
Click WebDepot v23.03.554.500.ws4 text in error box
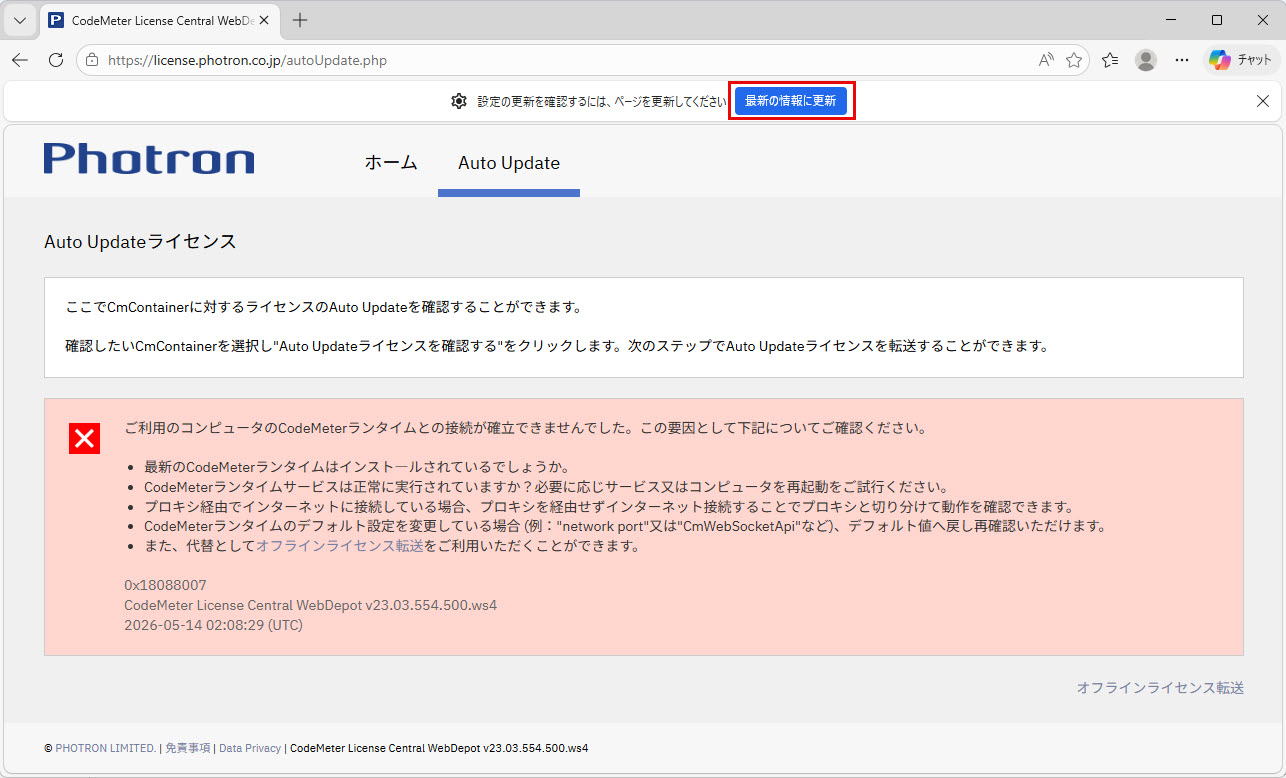(x=400, y=605)
